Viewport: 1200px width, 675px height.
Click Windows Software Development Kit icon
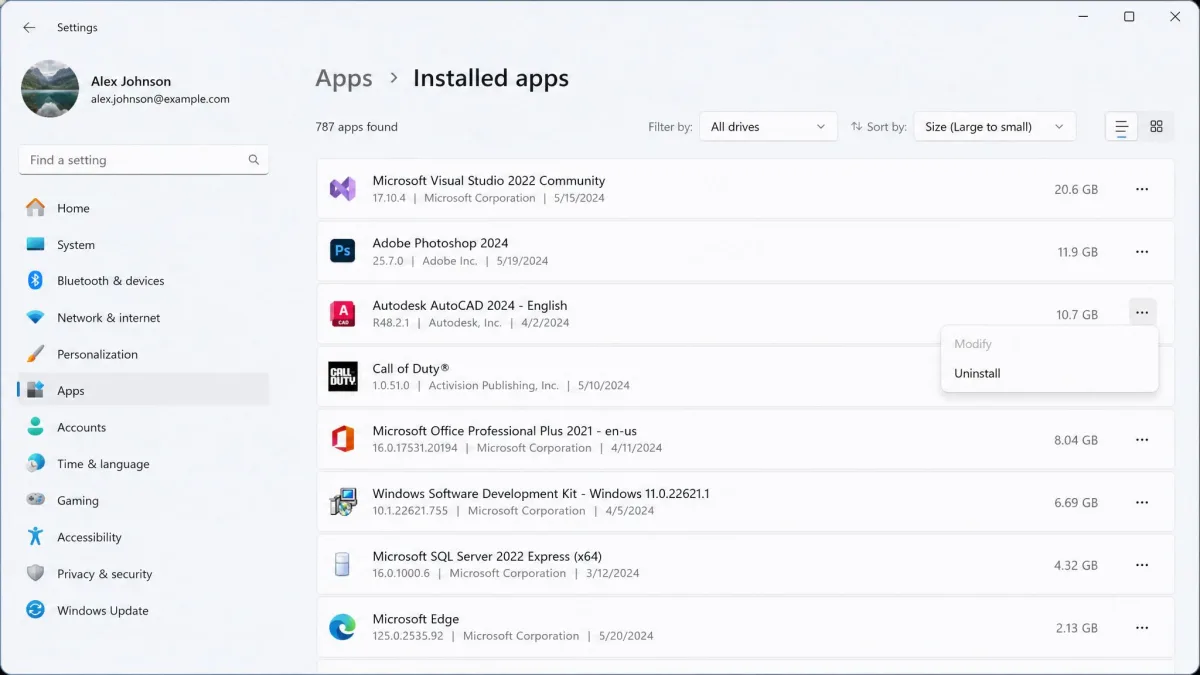click(343, 502)
